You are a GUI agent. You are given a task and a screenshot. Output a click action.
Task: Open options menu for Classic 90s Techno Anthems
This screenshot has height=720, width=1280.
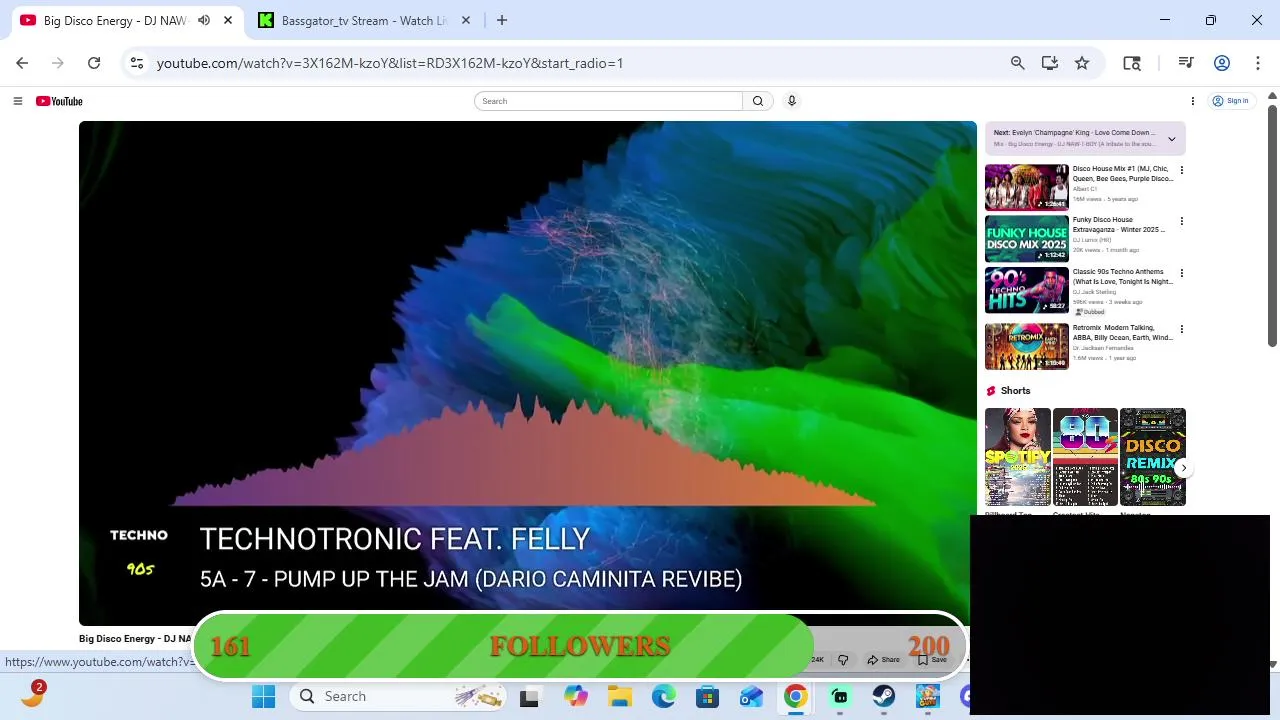coord(1182,273)
